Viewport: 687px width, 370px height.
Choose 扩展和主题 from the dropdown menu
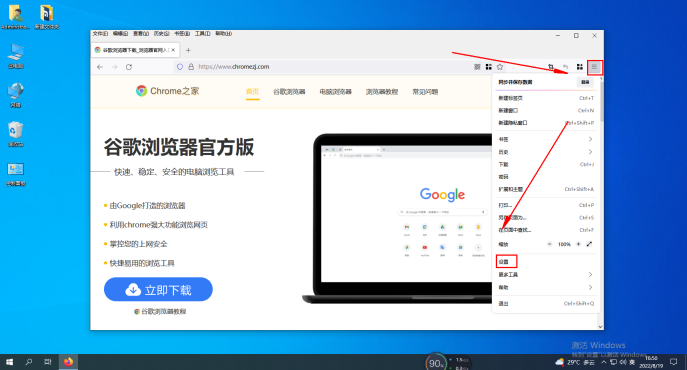[546, 189]
